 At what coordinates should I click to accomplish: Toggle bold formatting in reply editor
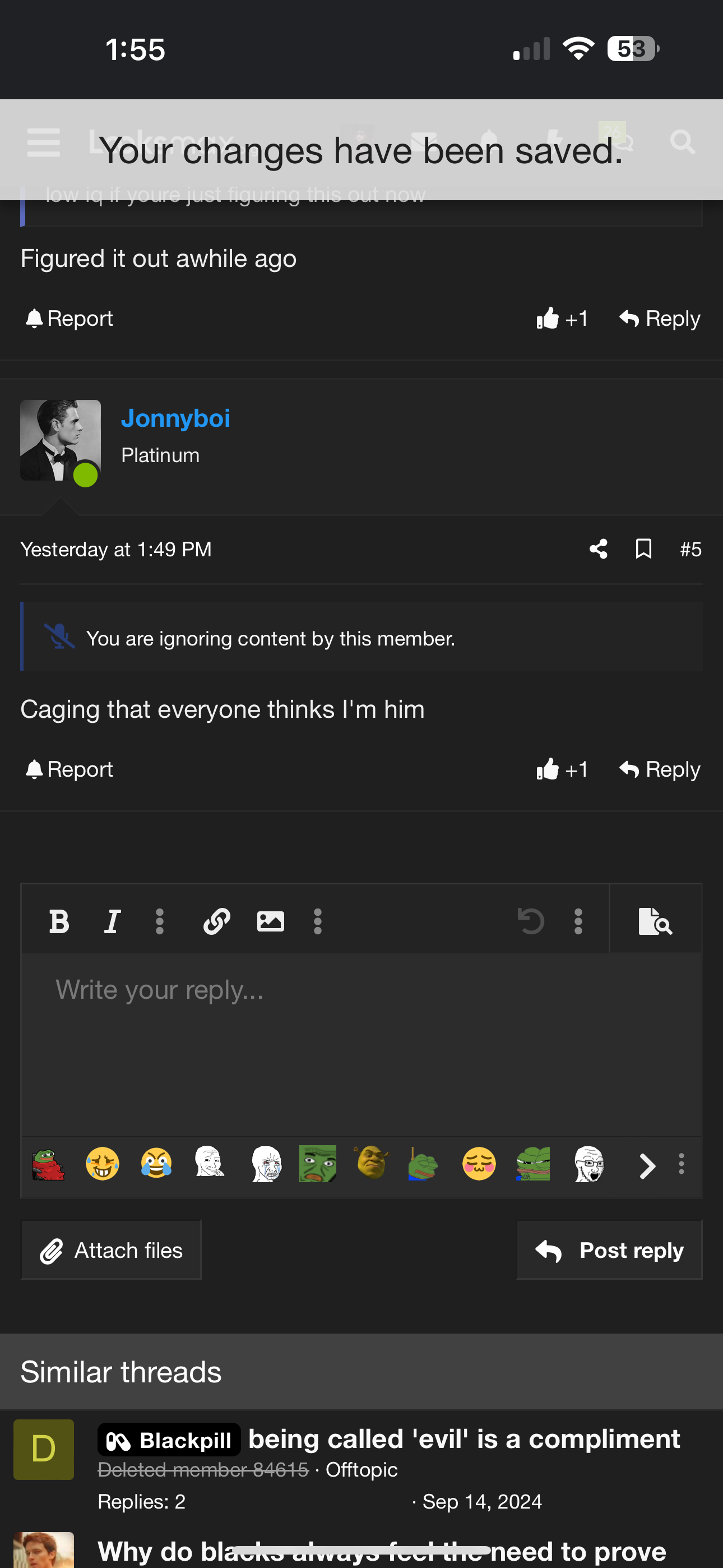pyautogui.click(x=59, y=921)
